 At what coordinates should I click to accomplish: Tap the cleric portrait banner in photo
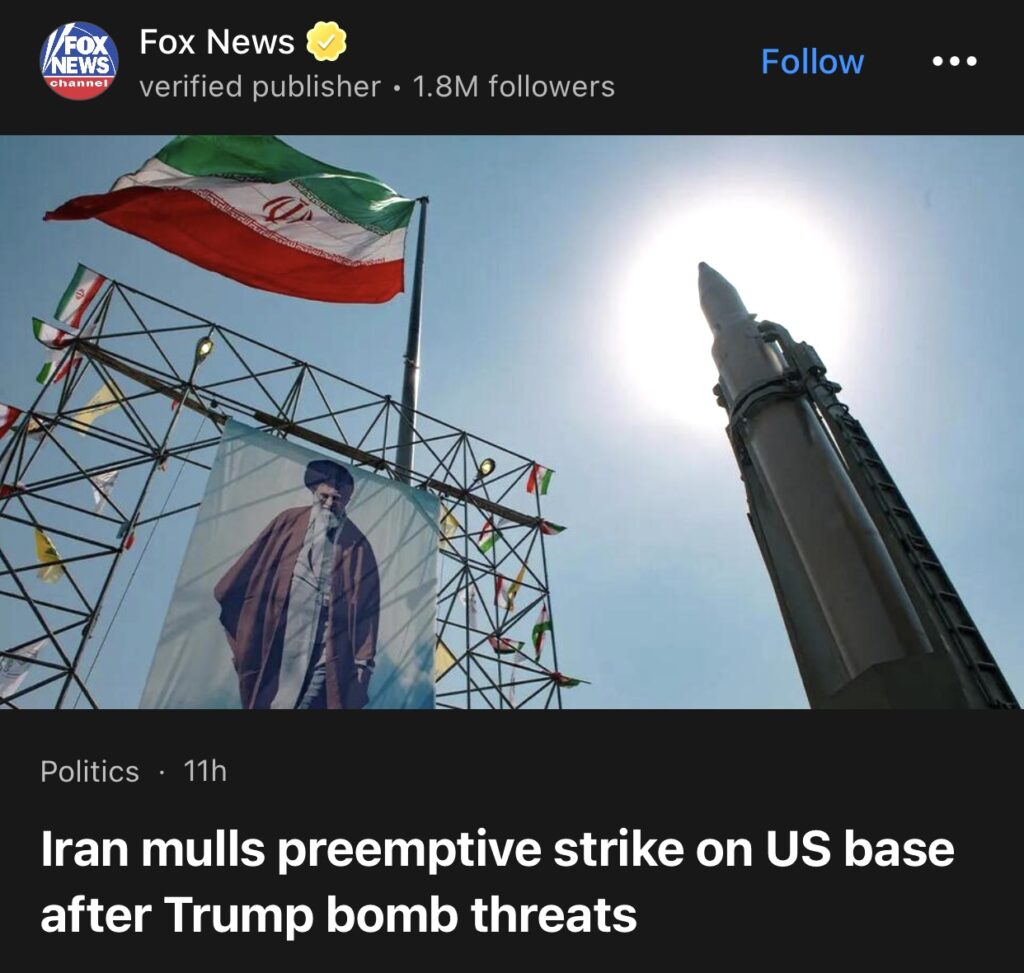click(292, 567)
